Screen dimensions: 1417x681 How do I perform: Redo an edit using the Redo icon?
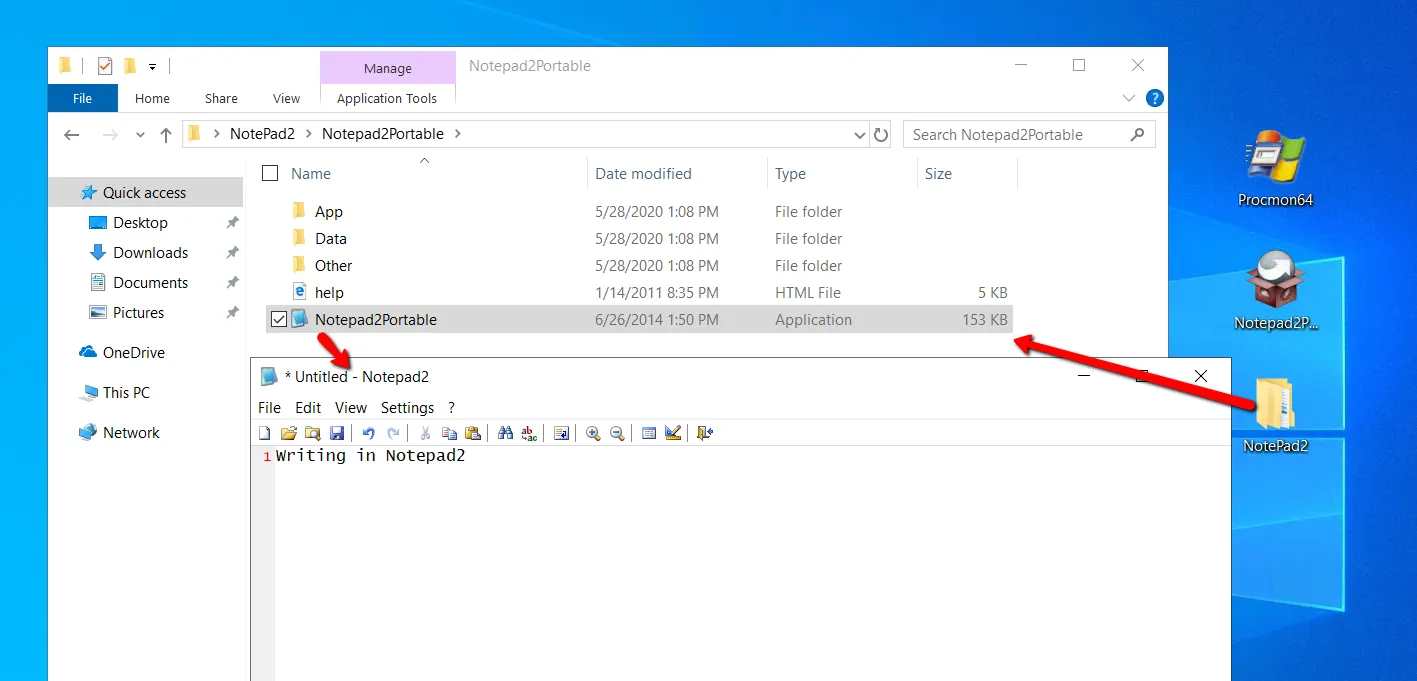[393, 432]
